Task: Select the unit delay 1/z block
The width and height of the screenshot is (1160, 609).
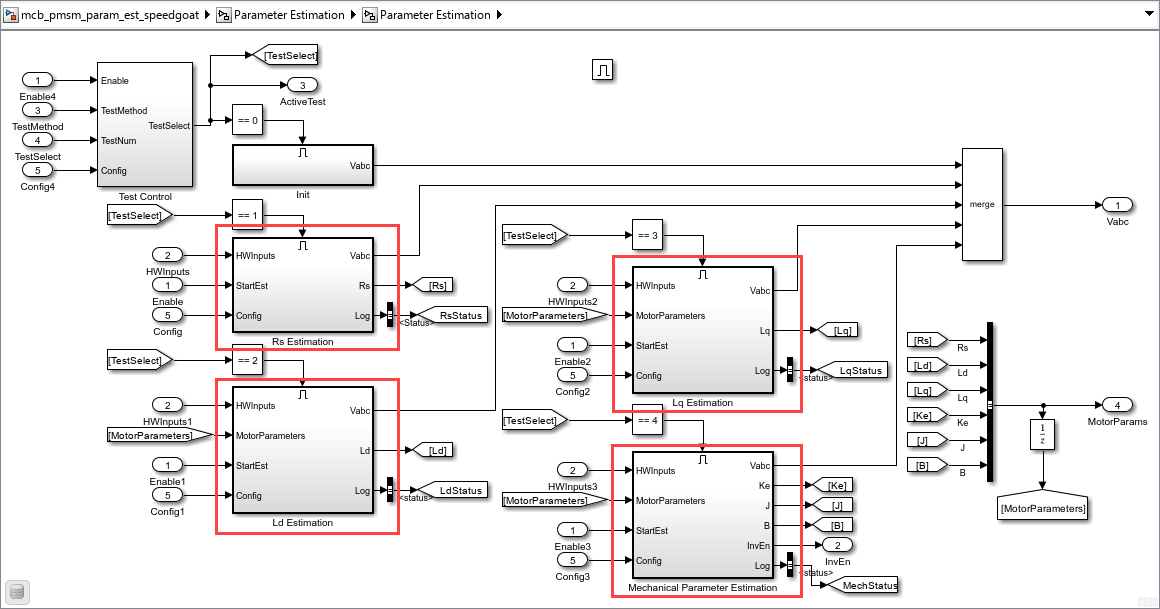Action: click(x=1042, y=434)
